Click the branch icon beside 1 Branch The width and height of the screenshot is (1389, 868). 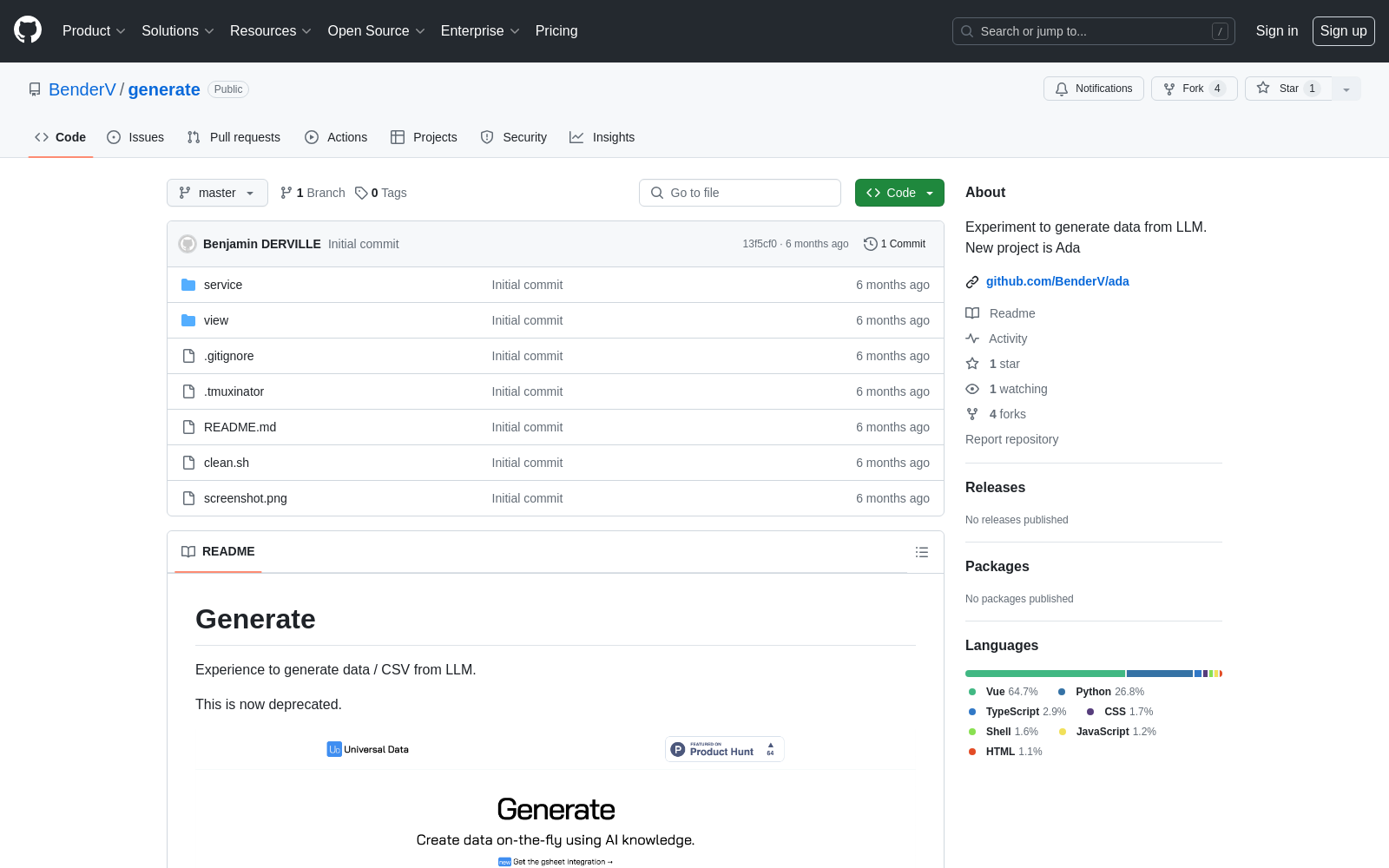286,193
